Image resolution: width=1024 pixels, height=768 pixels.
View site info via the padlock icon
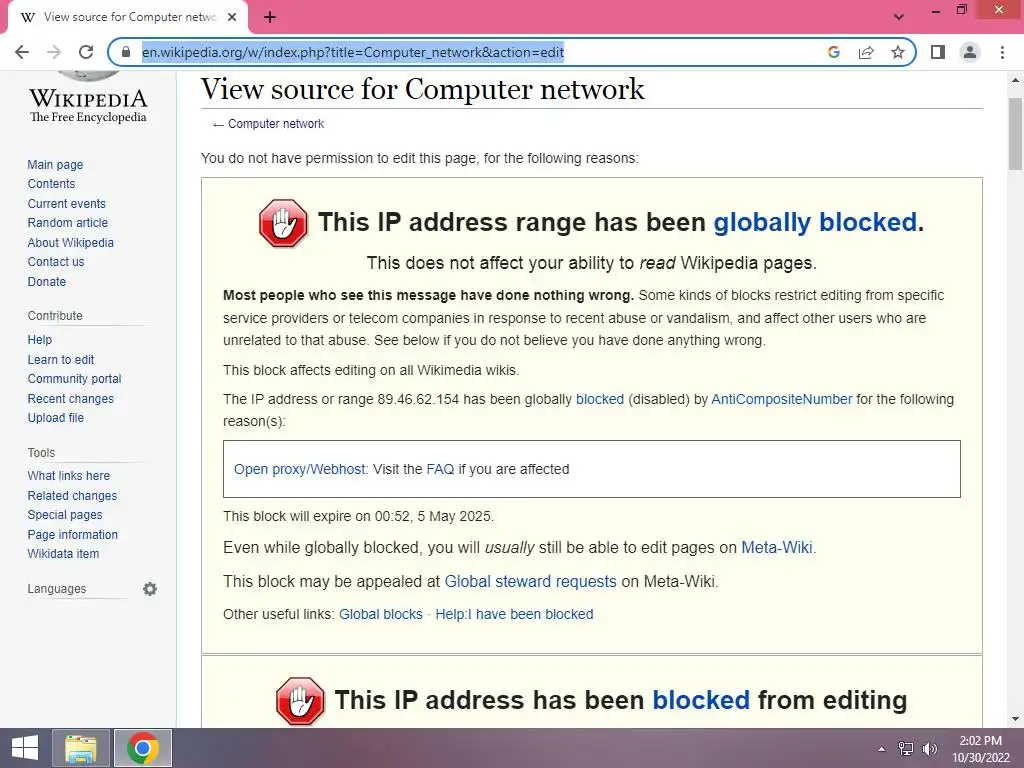pyautogui.click(x=126, y=52)
